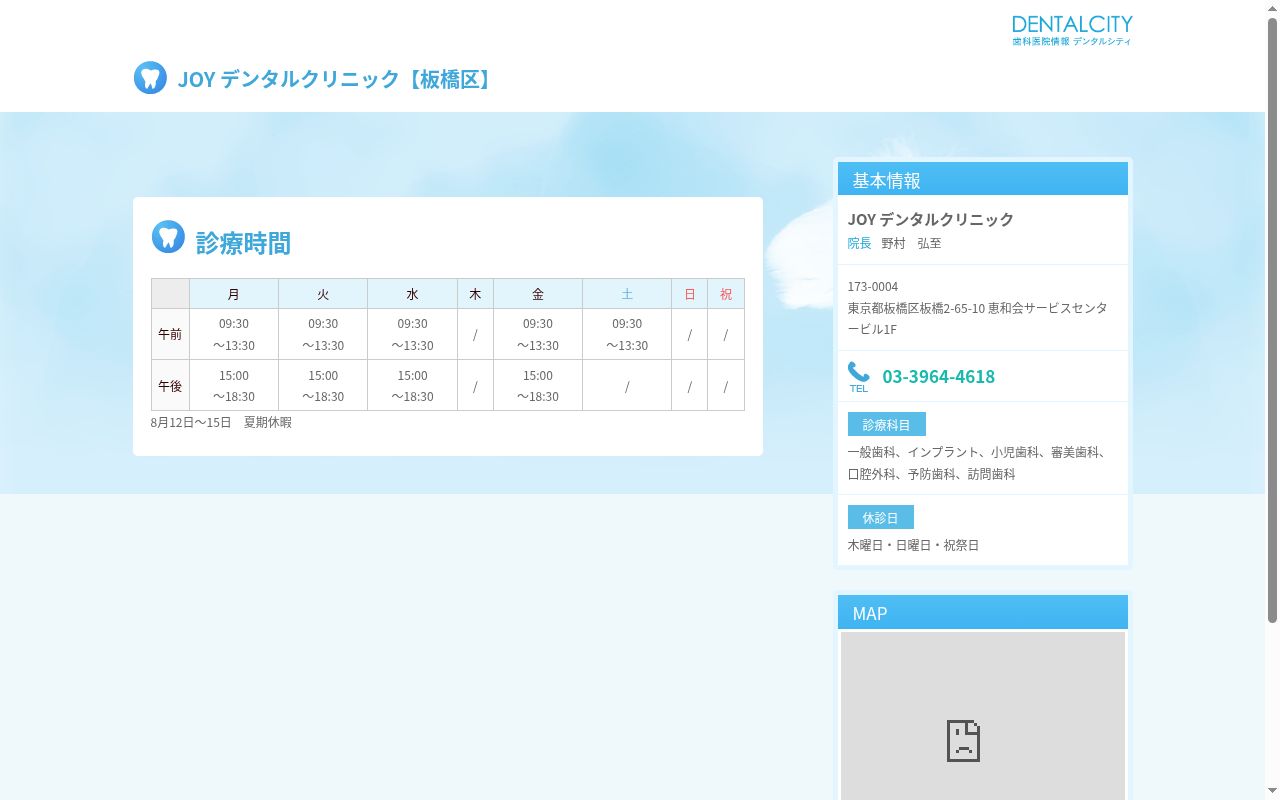Click the 祝 column header
The height and width of the screenshot is (800, 1280).
coord(726,294)
